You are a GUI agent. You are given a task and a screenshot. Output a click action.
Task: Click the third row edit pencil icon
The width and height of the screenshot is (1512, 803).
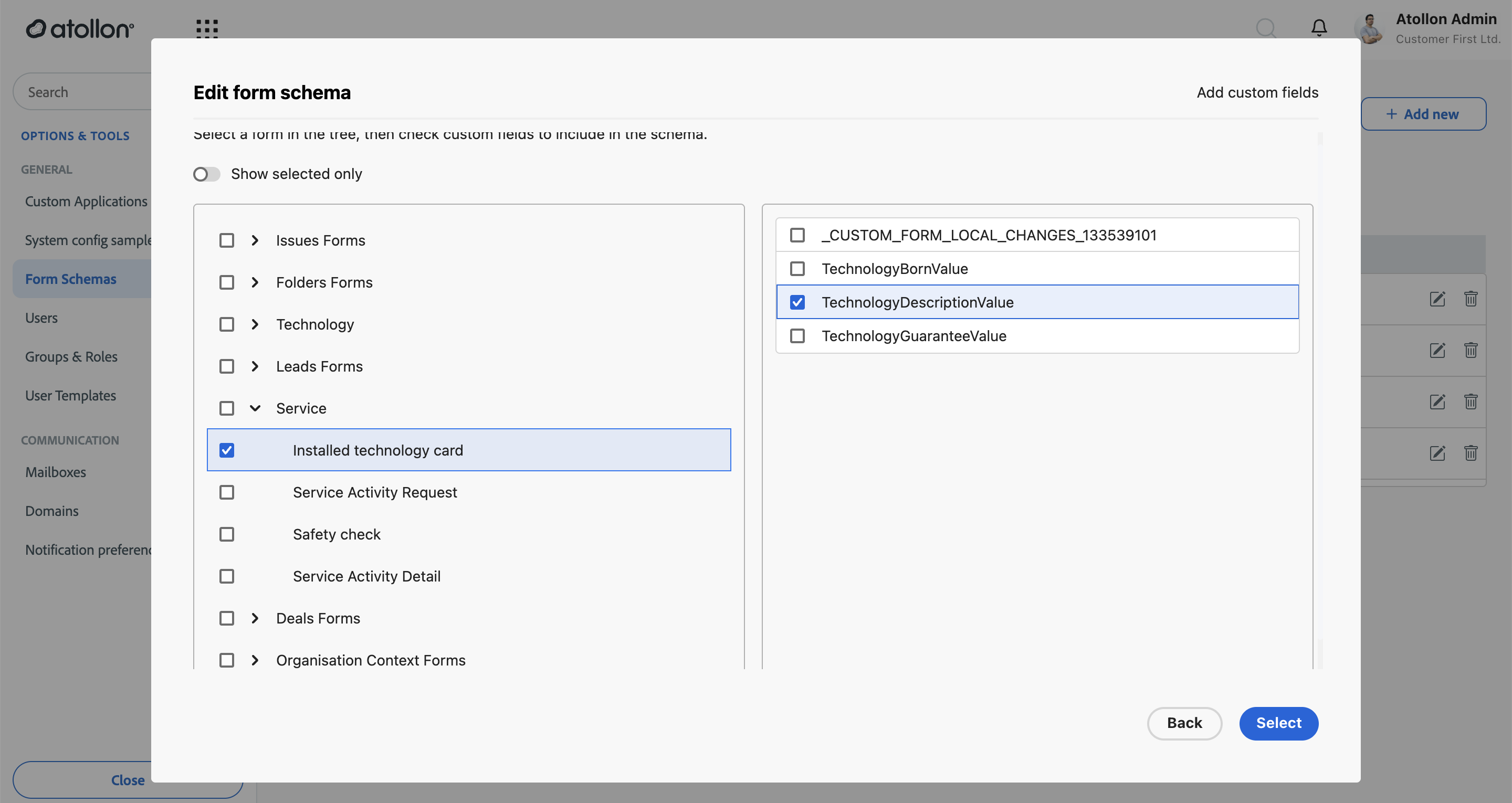click(x=1437, y=401)
